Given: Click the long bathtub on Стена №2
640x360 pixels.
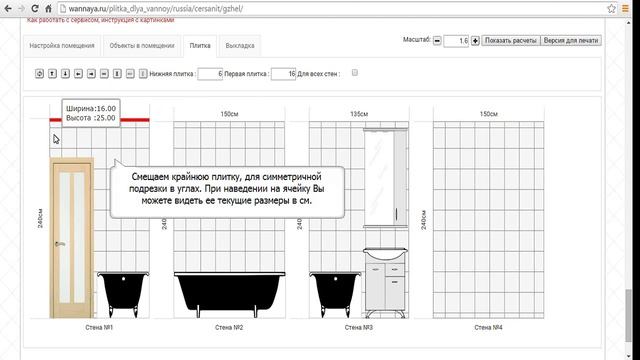Looking at the screenshot, I should point(229,294).
